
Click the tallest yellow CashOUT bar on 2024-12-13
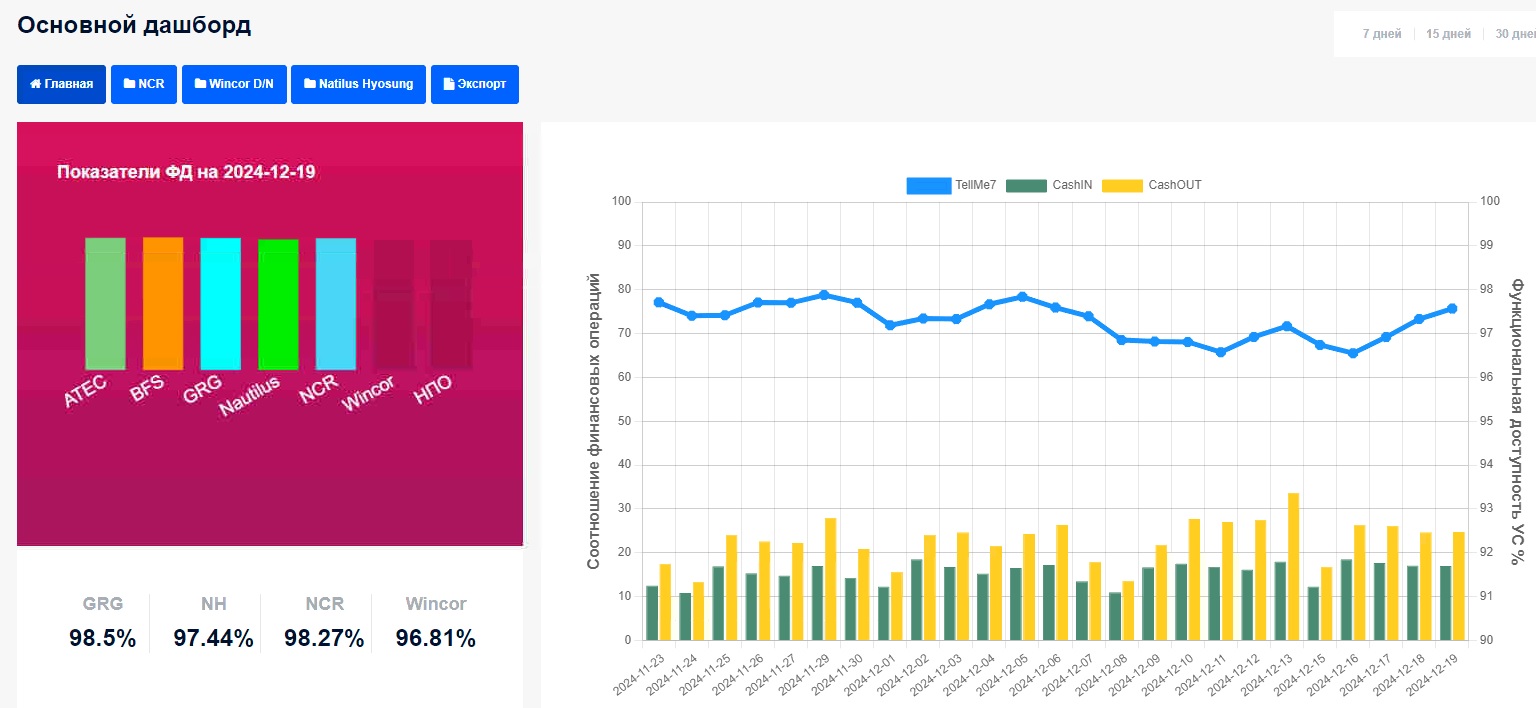click(x=1293, y=566)
